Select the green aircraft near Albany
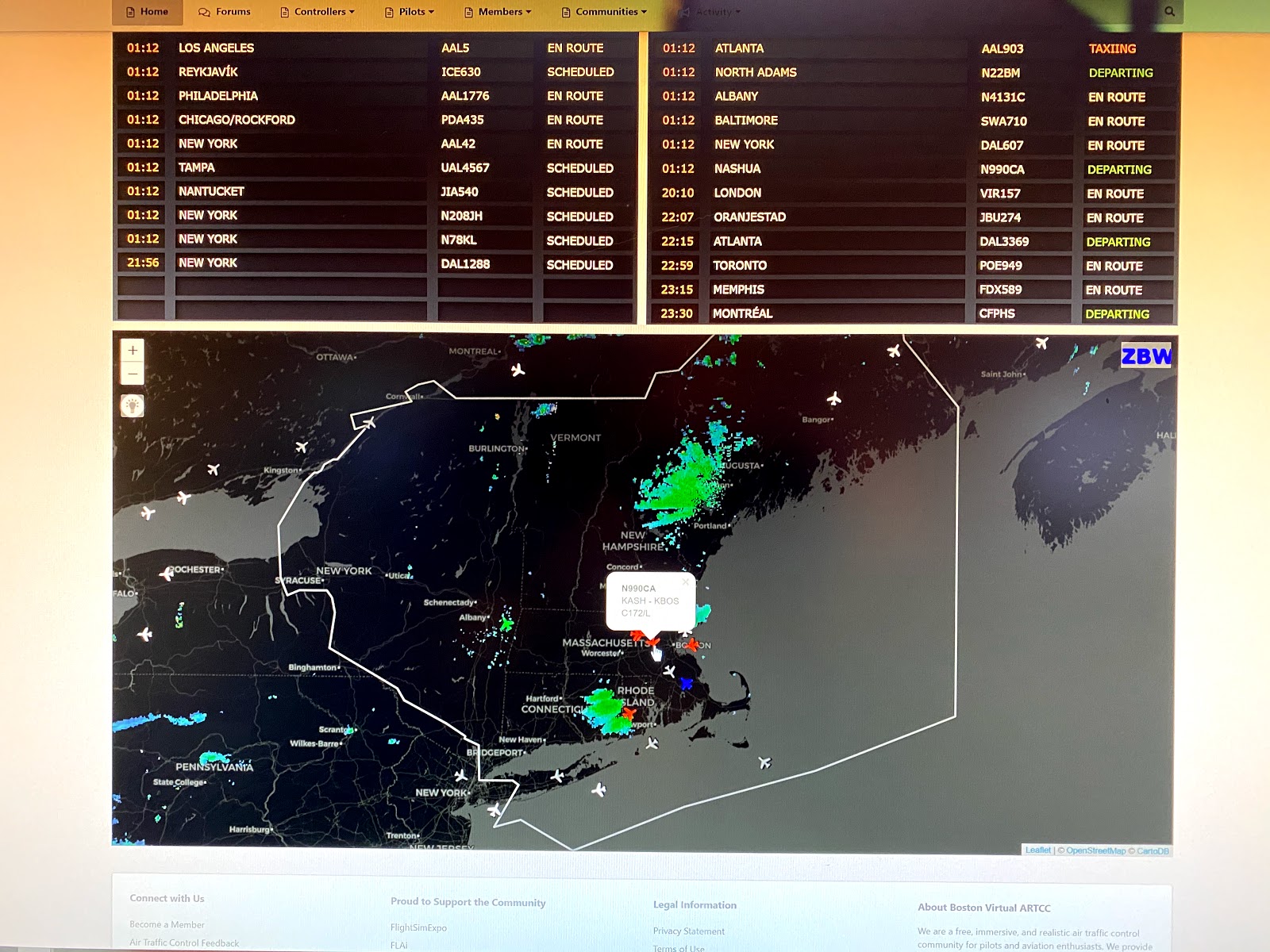Screen dimensions: 1270x952 [x=506, y=624]
